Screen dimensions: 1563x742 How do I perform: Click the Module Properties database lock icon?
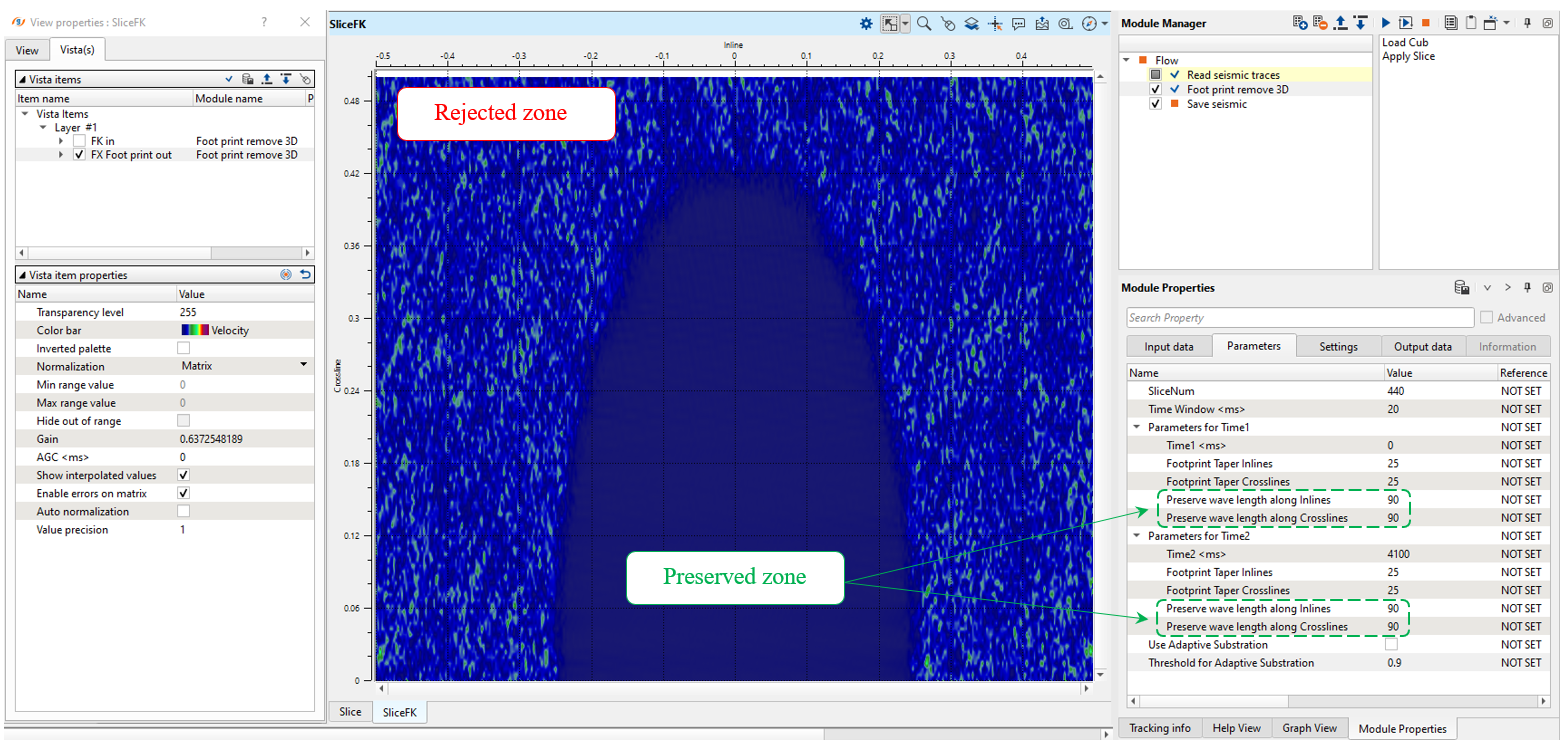[x=1461, y=288]
